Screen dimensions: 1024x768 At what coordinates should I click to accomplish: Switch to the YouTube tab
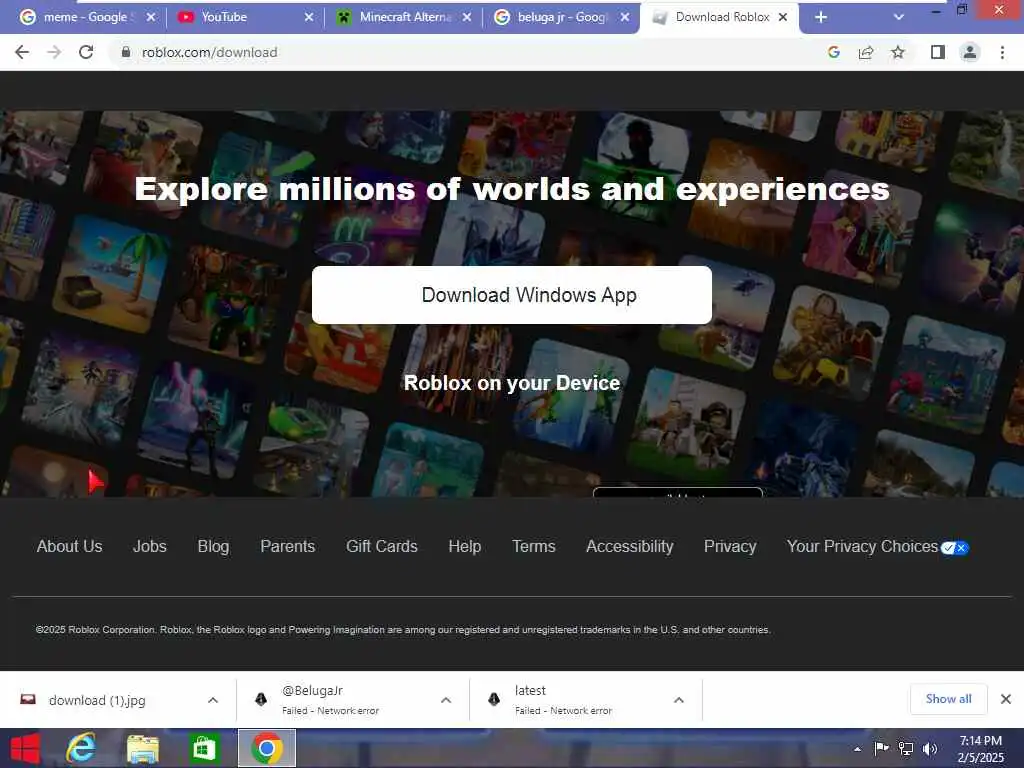click(244, 17)
